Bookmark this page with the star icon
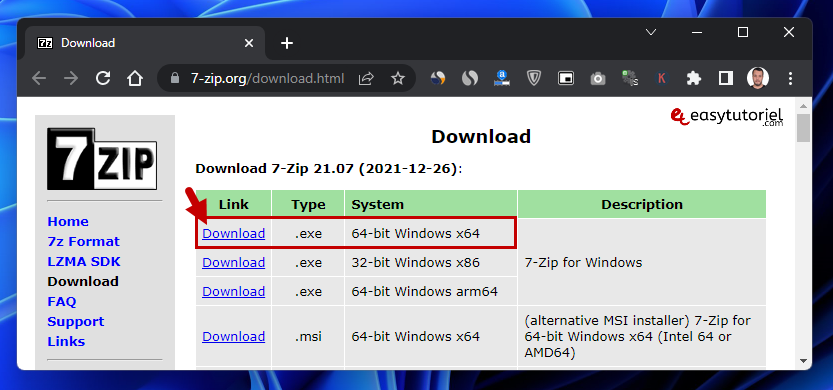The width and height of the screenshot is (833, 390). pos(398,79)
